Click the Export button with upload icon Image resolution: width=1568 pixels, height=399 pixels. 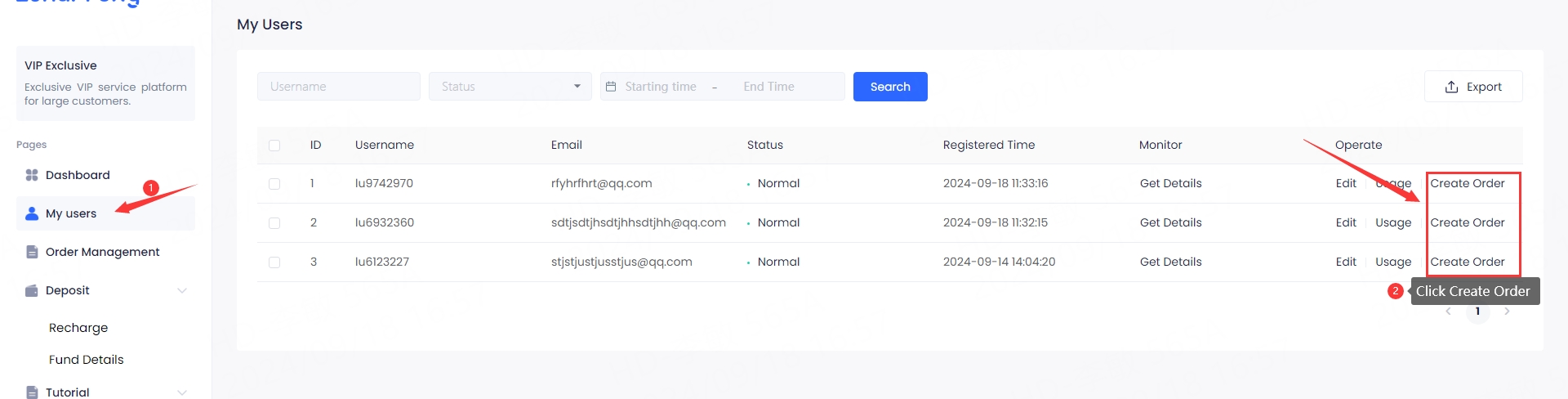(1472, 87)
